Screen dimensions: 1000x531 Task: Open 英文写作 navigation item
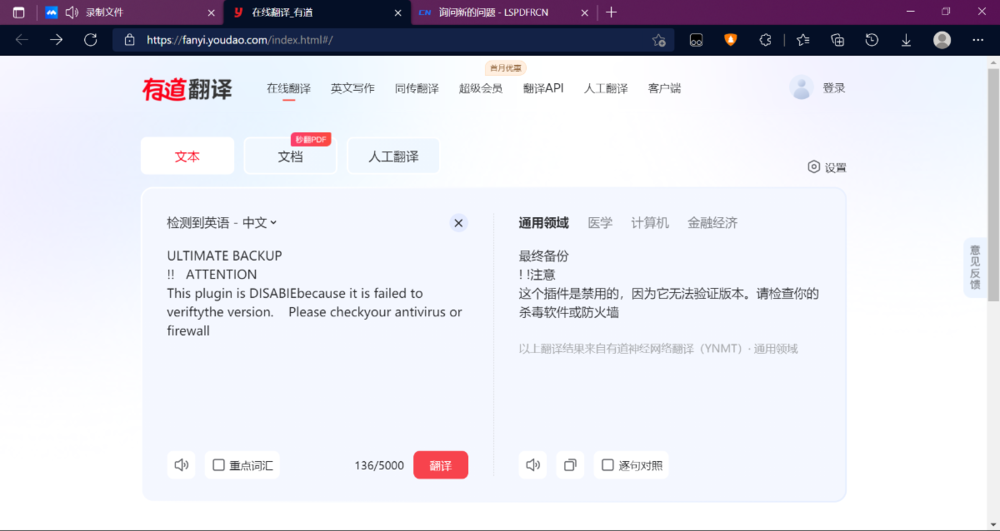(353, 89)
